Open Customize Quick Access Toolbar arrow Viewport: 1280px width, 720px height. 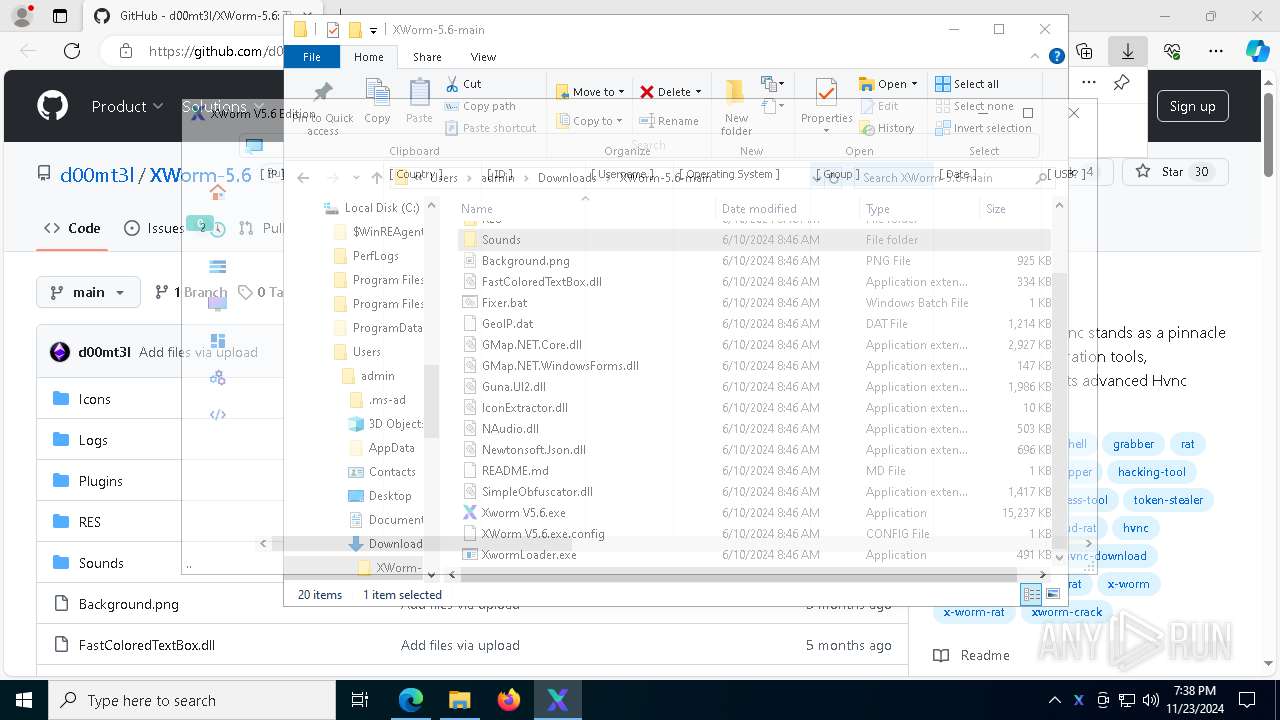pos(373,30)
